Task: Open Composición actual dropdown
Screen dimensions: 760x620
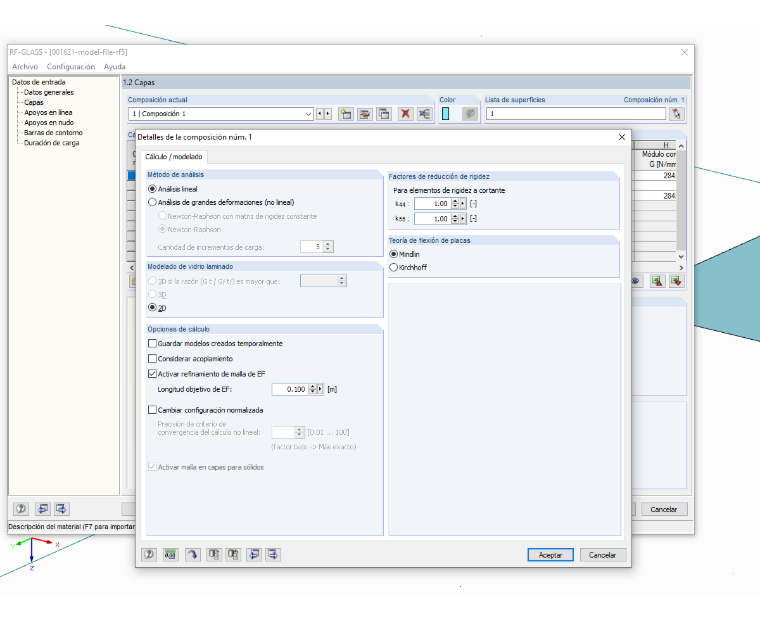Action: [x=308, y=114]
